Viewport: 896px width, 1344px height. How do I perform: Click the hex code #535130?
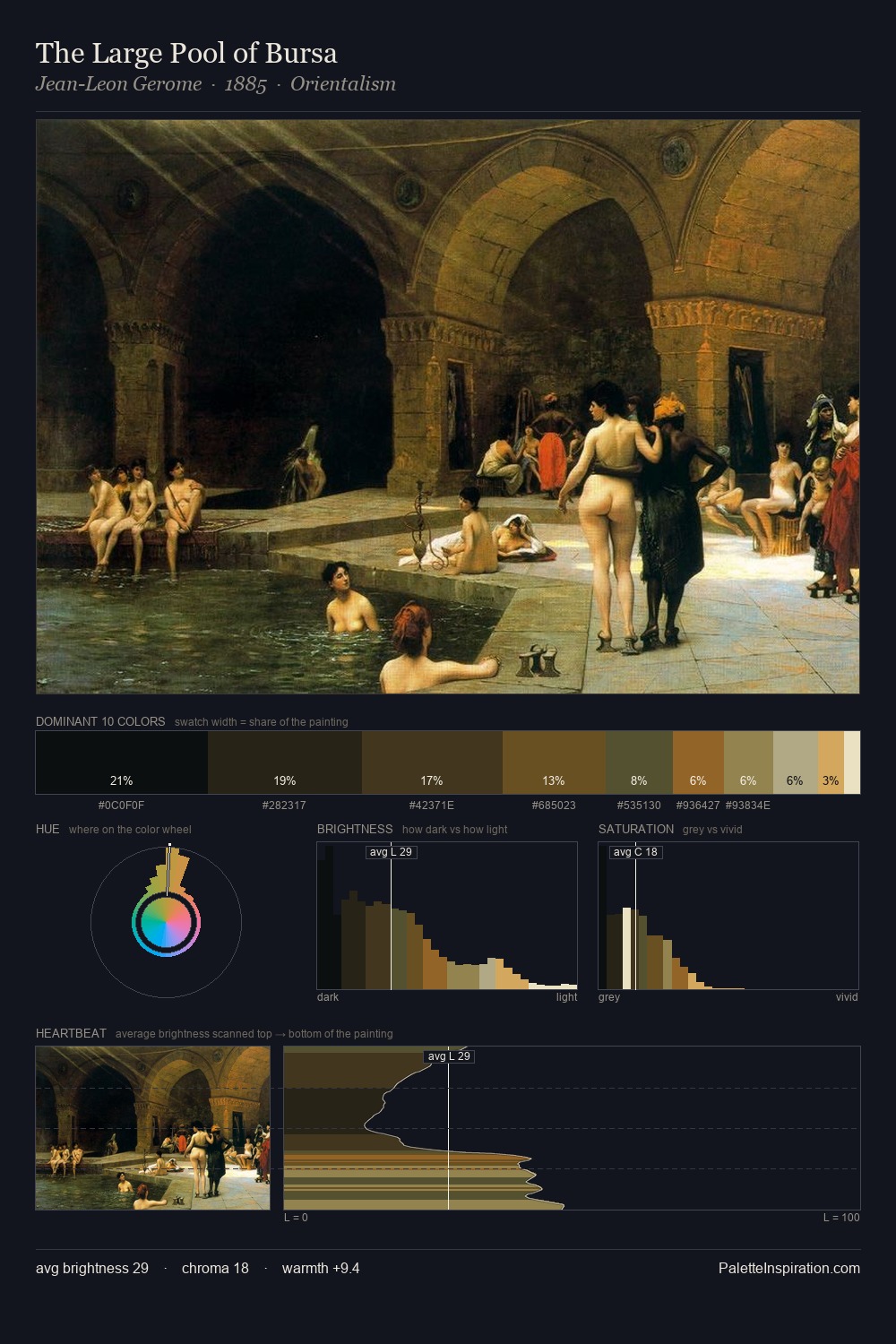pos(639,806)
